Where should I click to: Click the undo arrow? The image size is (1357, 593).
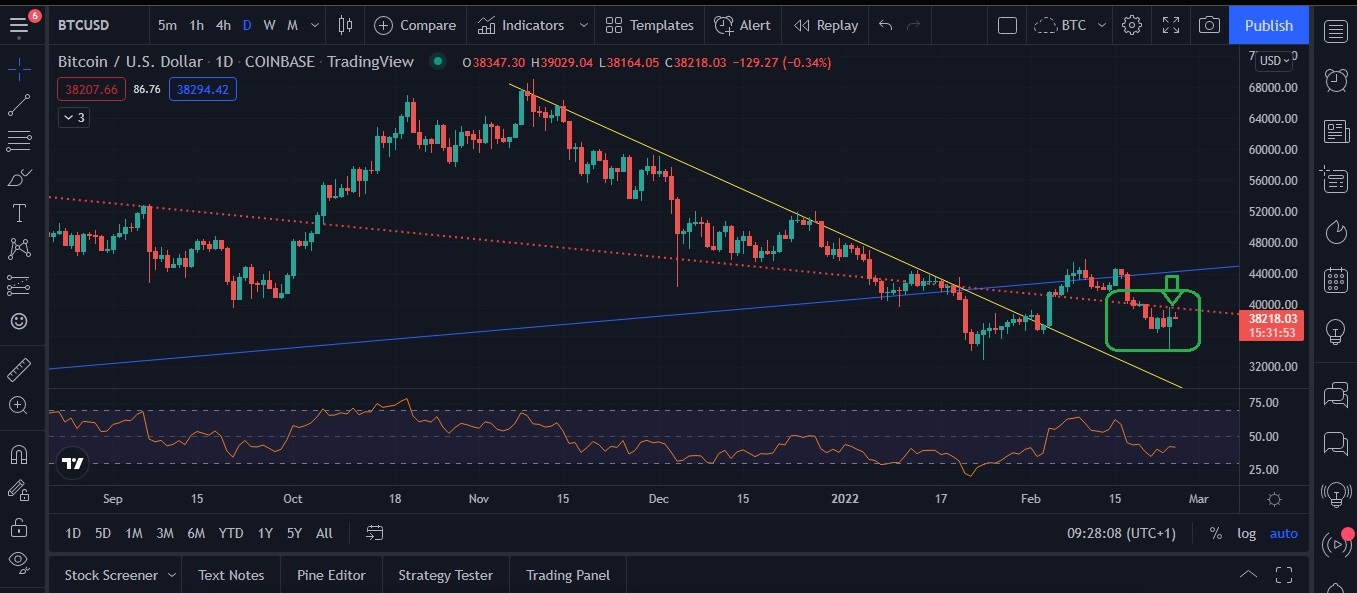point(885,25)
